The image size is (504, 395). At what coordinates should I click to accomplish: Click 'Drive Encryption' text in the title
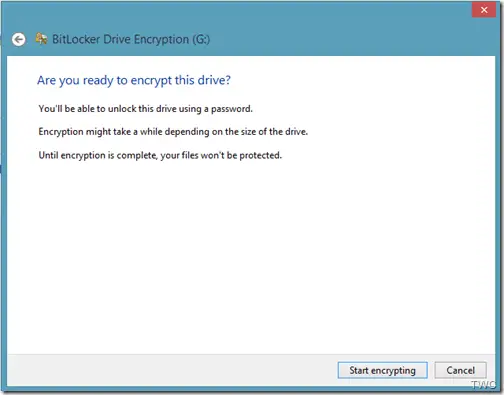(x=146, y=39)
